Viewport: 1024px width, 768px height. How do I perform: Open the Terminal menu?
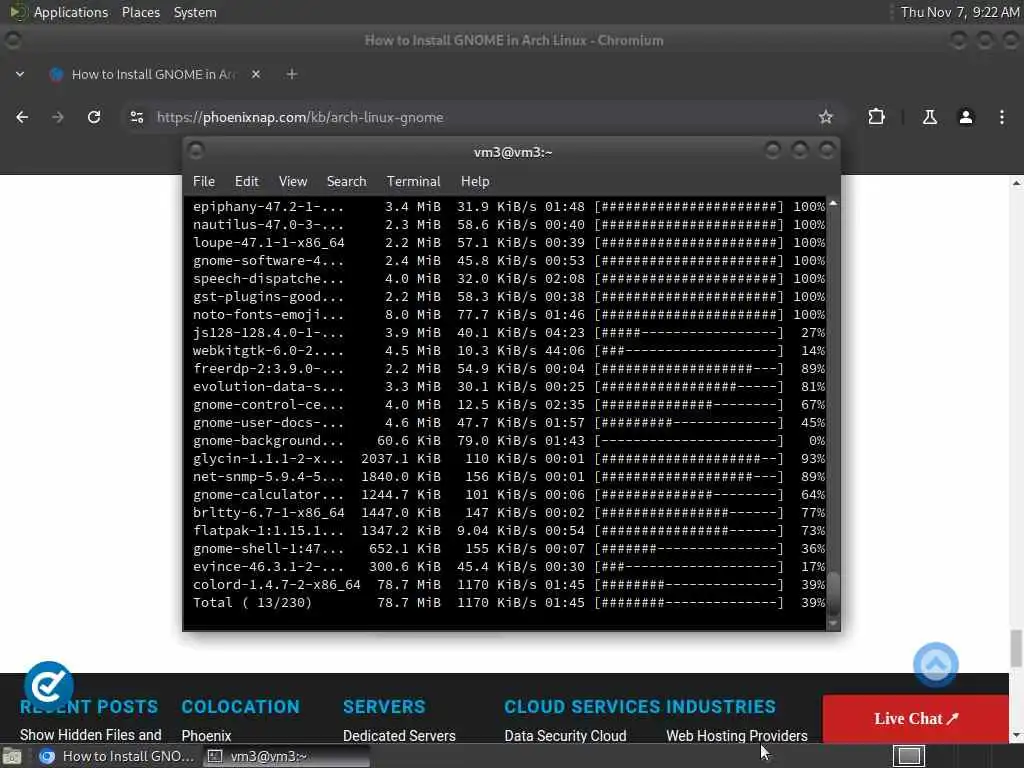tap(413, 181)
